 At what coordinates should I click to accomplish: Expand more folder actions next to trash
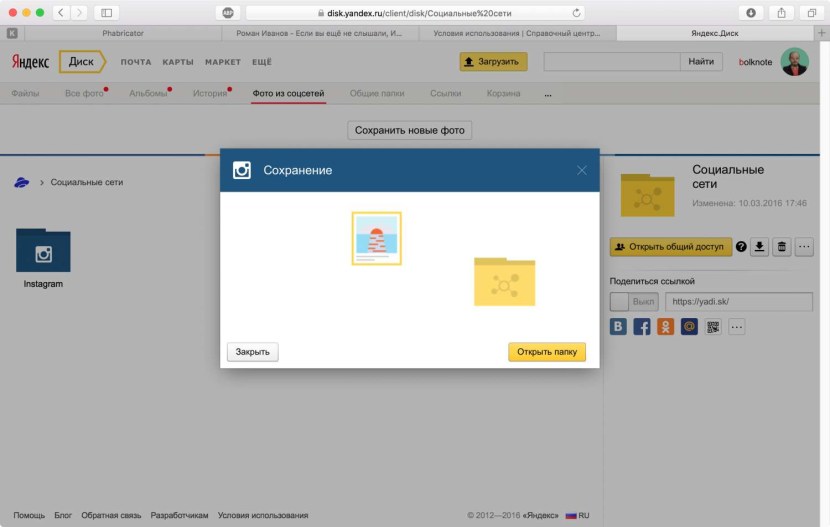pos(804,247)
